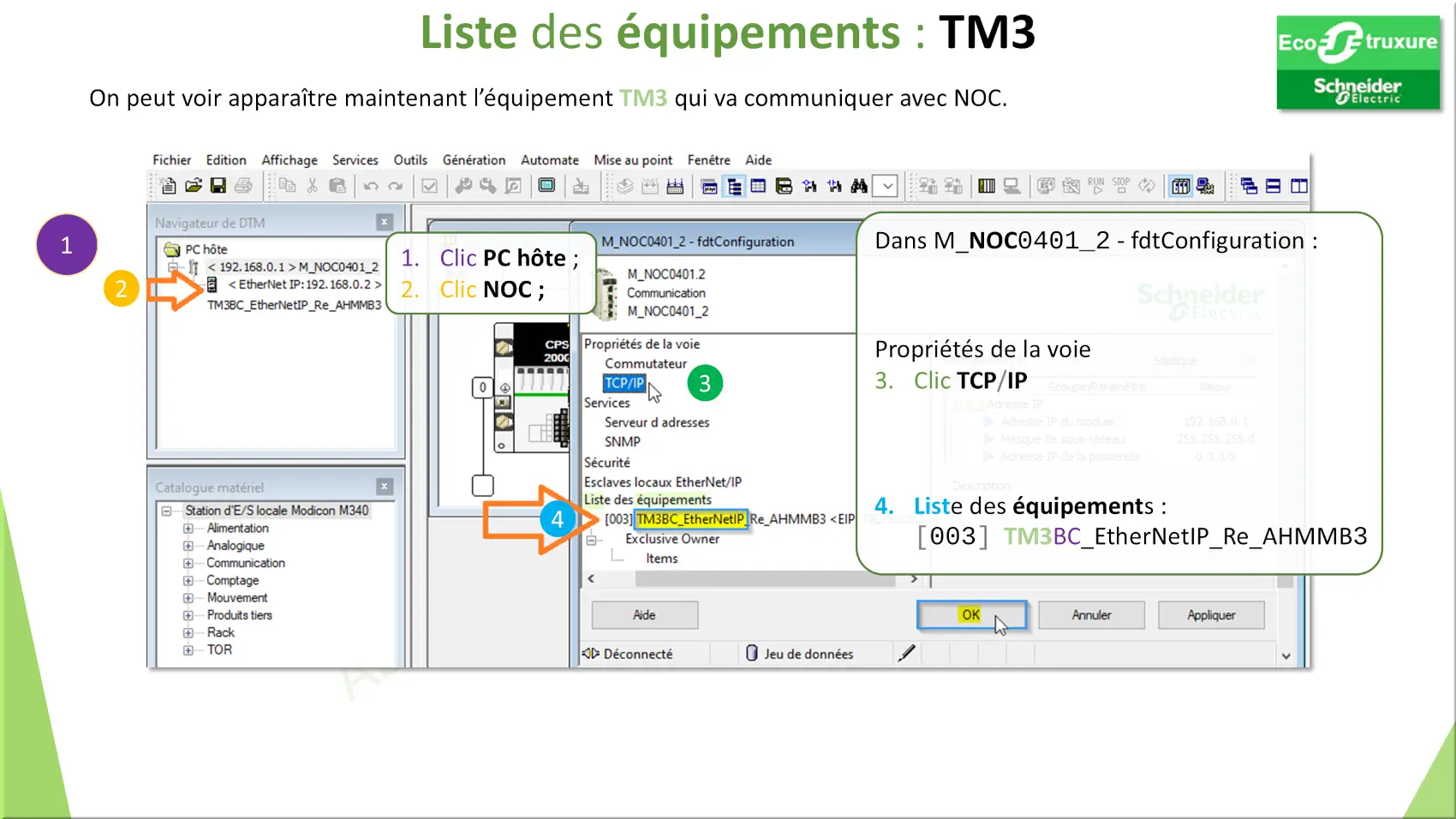Viewport: 1456px width, 819px height.
Task: Click the first of the two connector icons before the binoculars
Action: [809, 186]
